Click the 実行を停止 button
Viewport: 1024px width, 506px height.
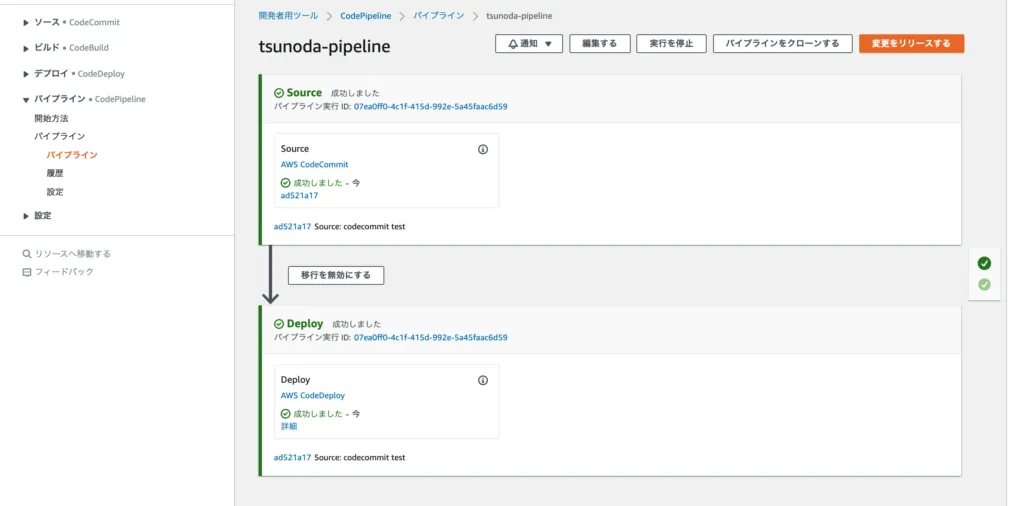pyautogui.click(x=671, y=44)
